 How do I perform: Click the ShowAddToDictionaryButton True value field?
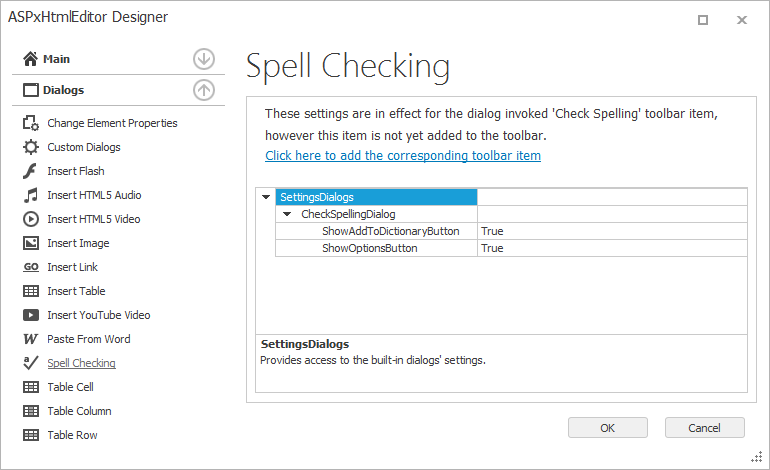[612, 231]
